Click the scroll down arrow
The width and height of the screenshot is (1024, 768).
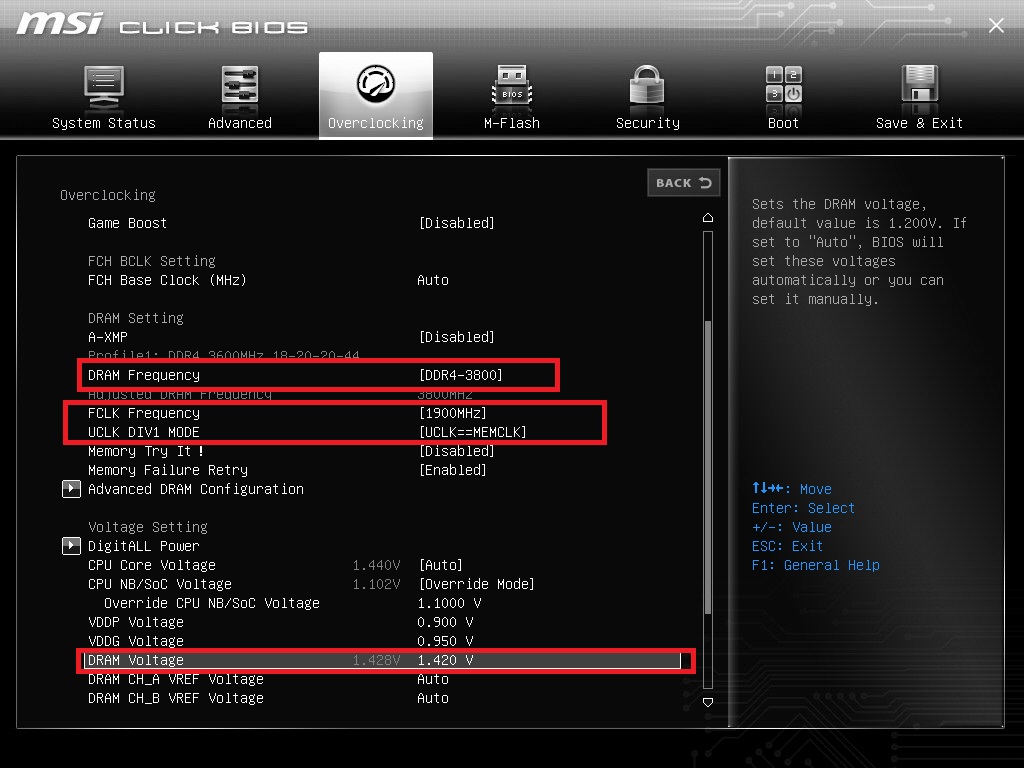click(x=708, y=702)
